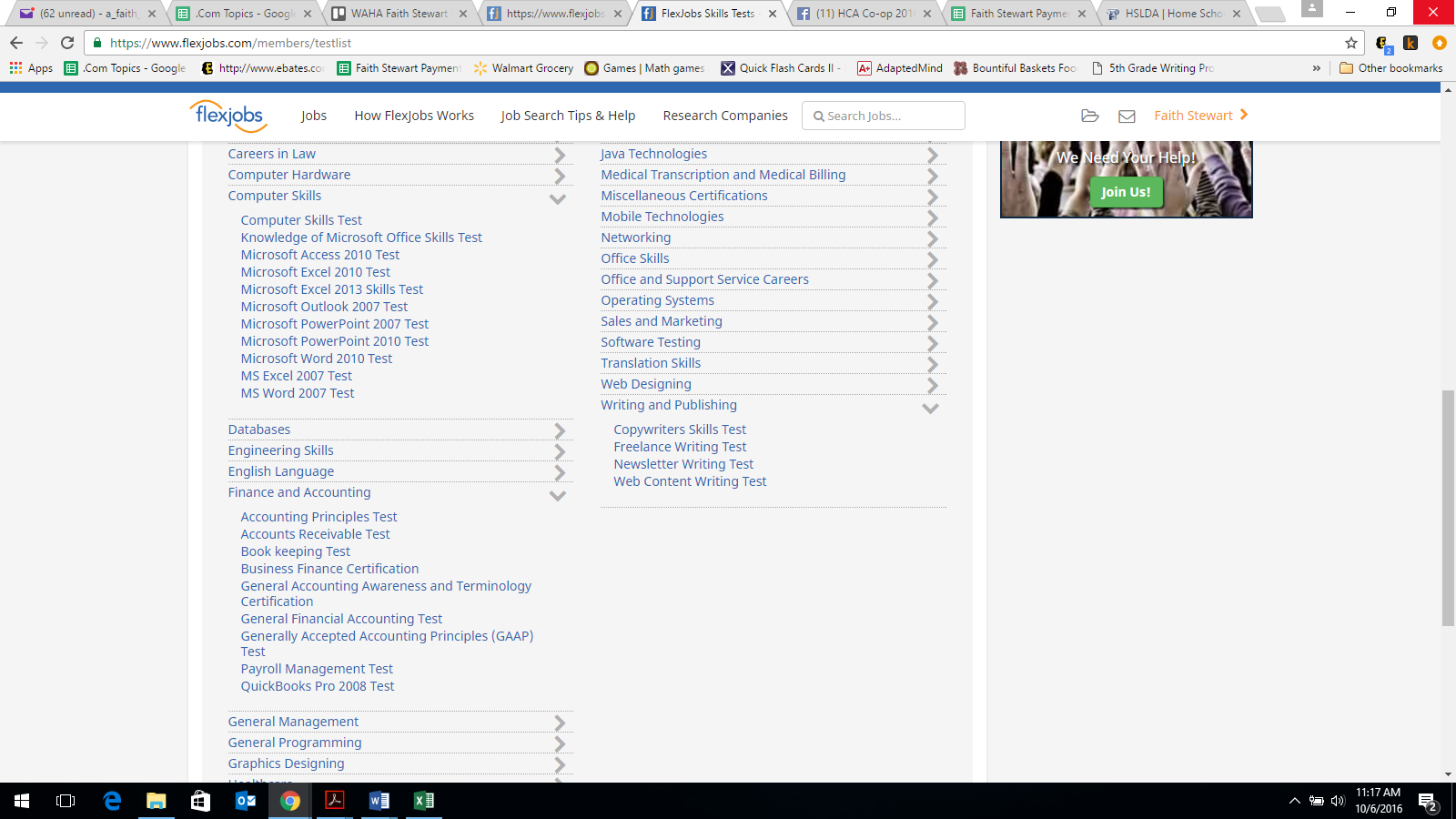Open Microsoft Excel 2013 Skills Test
This screenshot has height=819, width=1456.
click(332, 289)
